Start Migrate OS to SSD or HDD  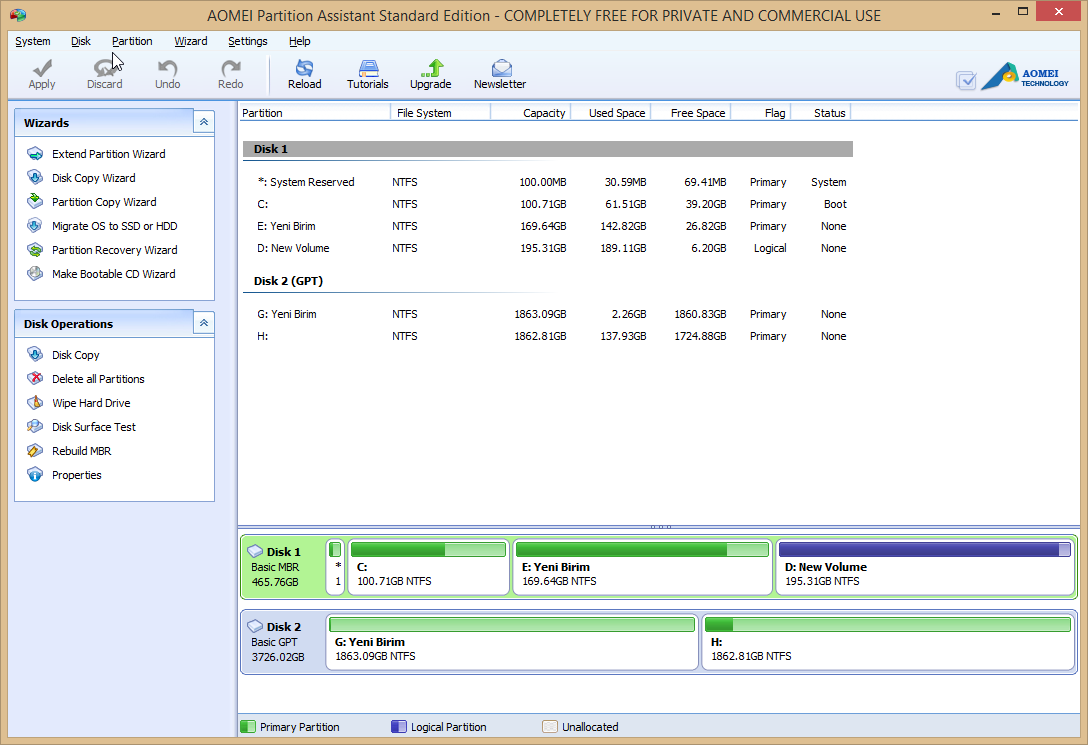[x=114, y=226]
